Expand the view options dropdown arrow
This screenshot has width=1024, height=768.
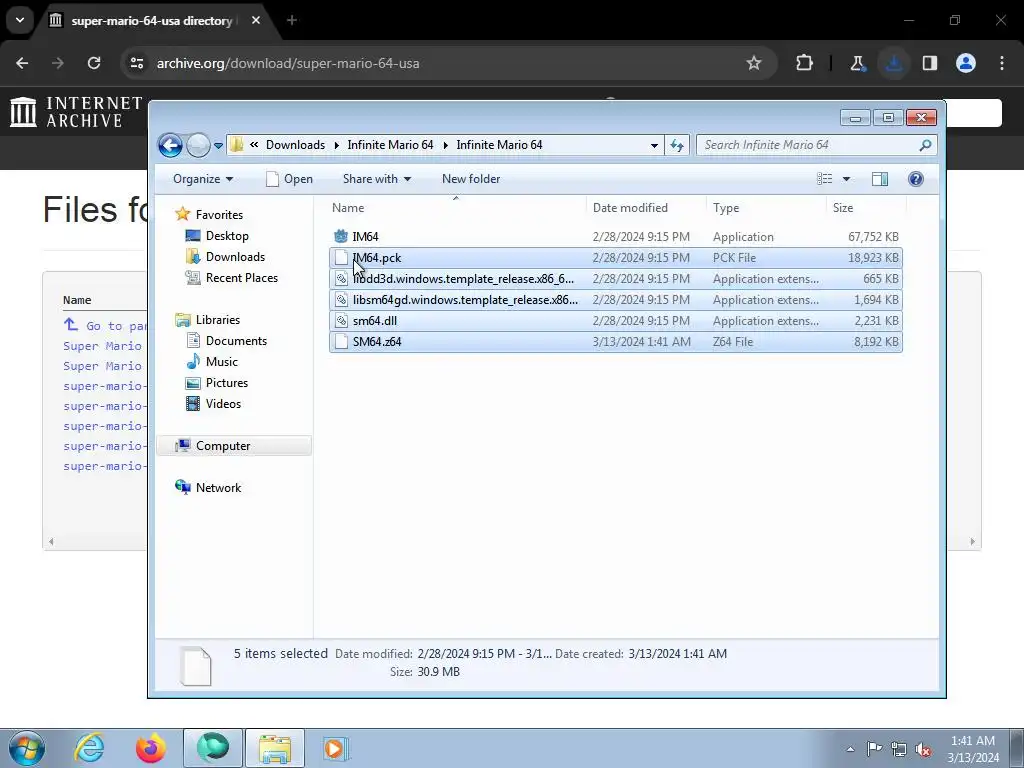[x=846, y=179]
